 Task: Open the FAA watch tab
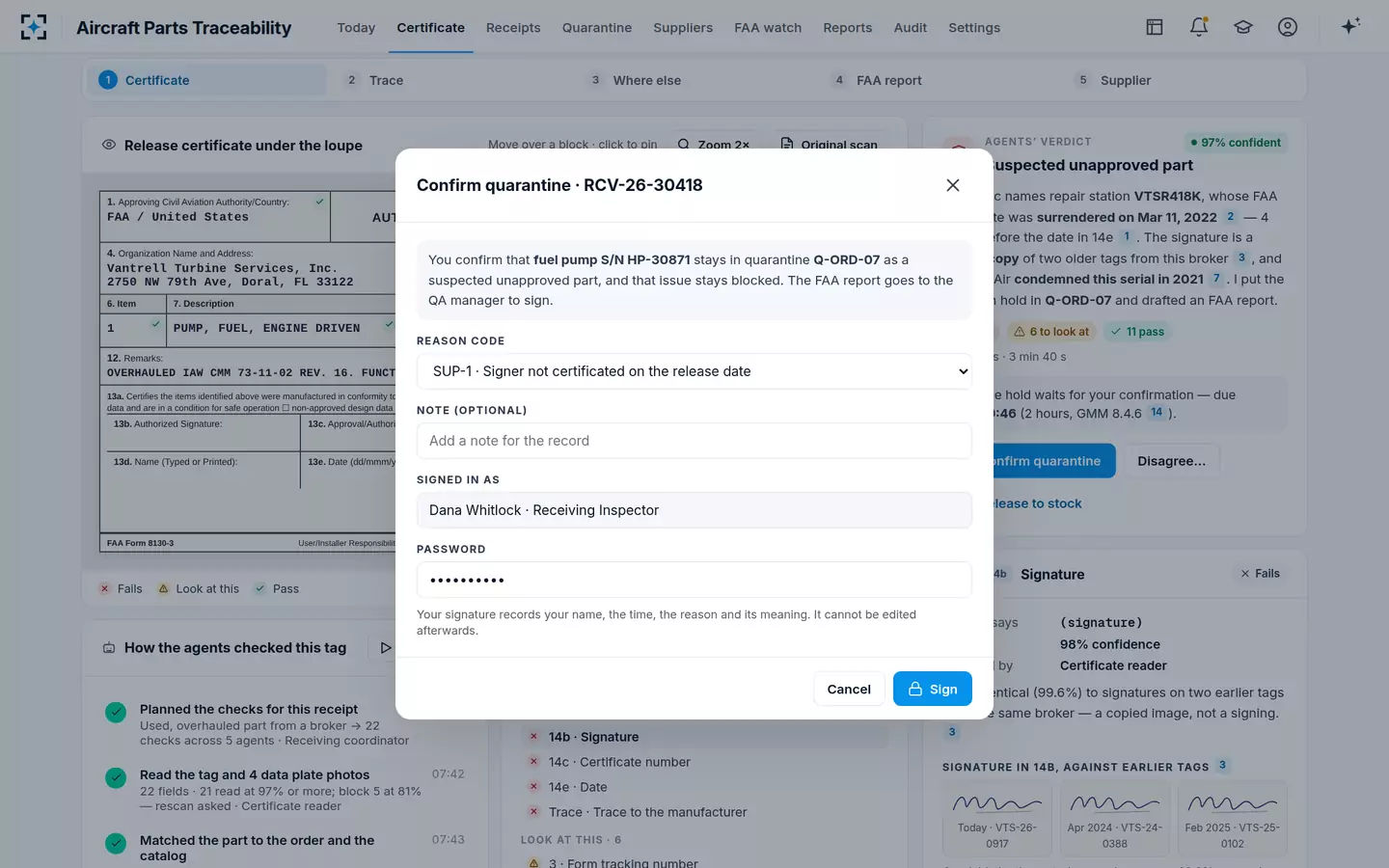[768, 28]
